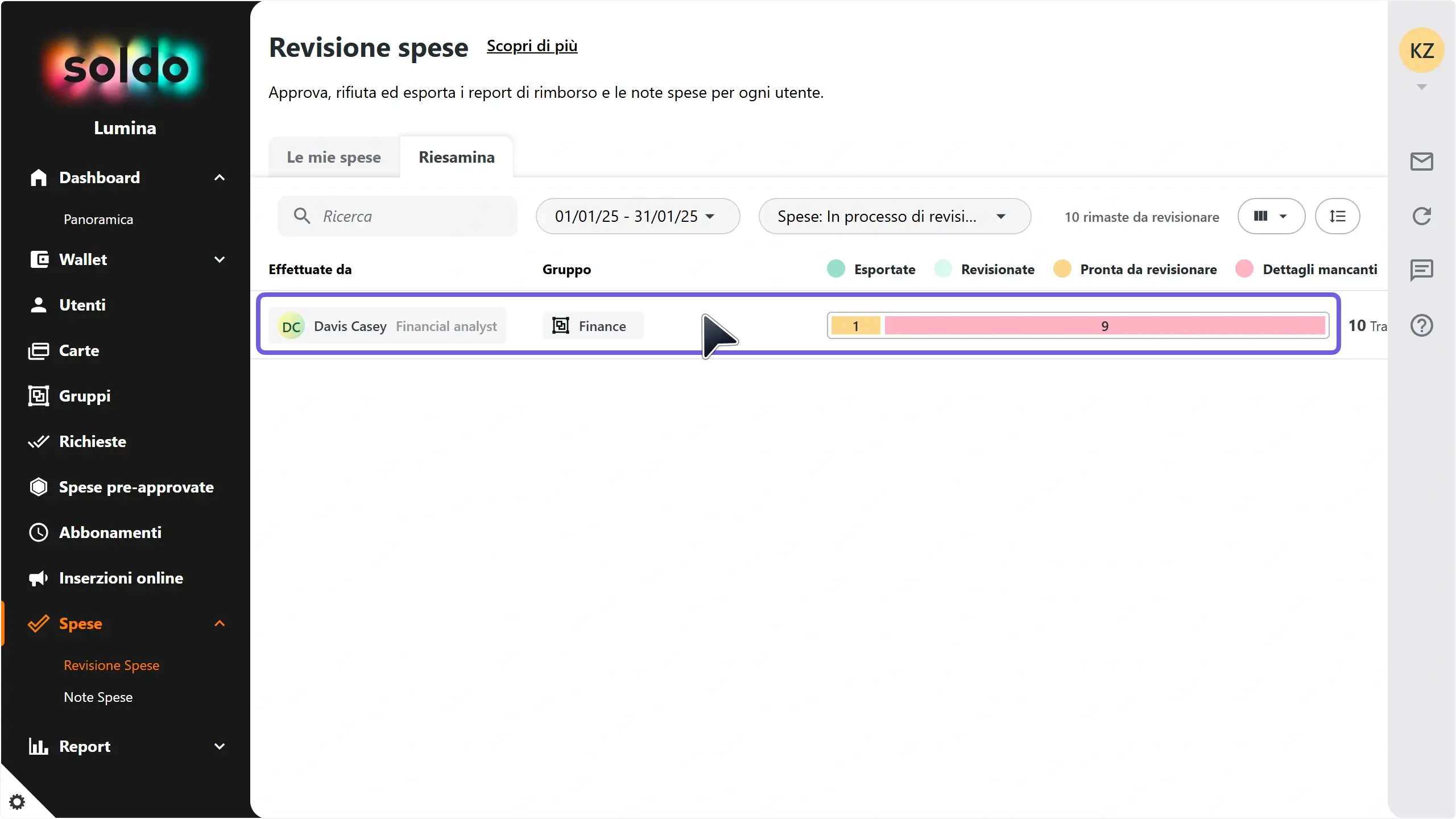Open the Spese status filter dropdown
This screenshot has height=819, width=1456.
pos(894,216)
